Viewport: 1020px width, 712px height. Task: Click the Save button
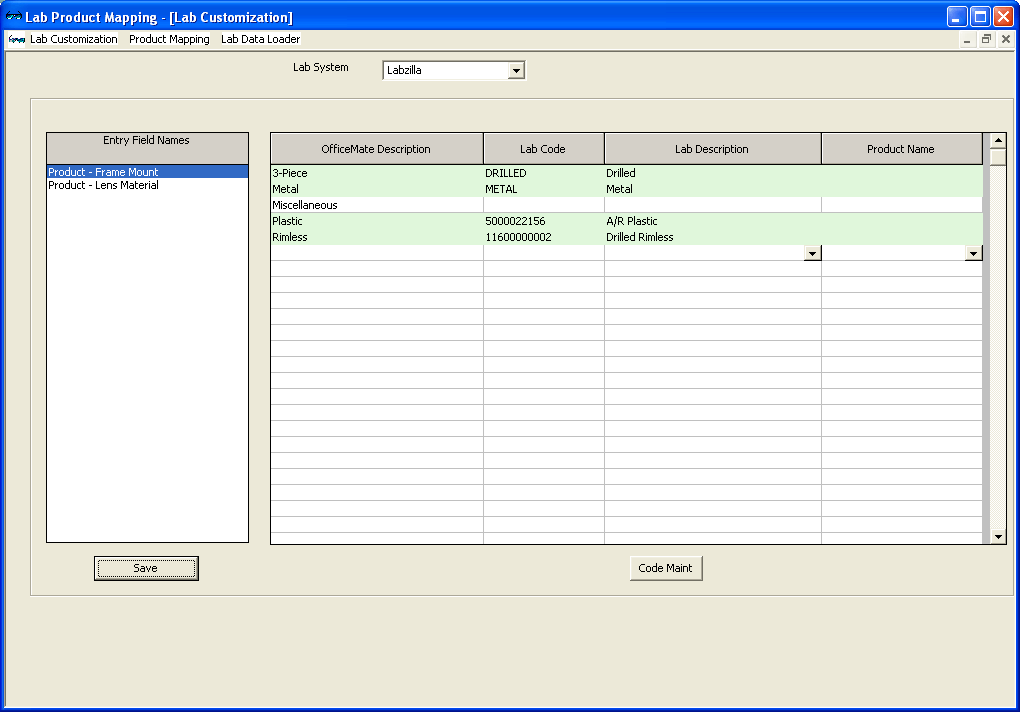(146, 568)
